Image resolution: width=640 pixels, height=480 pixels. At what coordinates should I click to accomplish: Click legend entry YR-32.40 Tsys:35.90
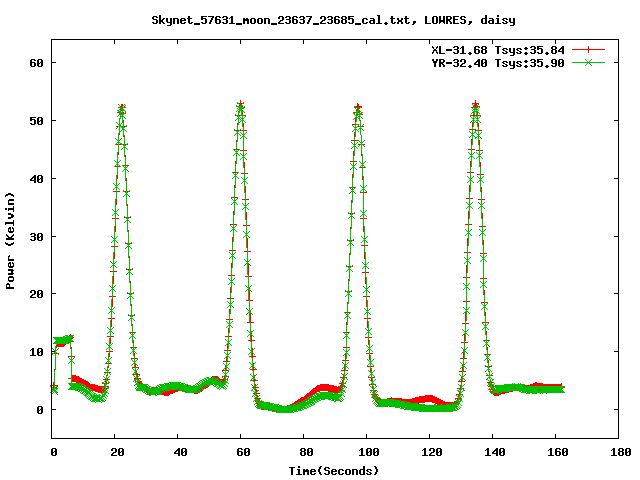pos(498,63)
